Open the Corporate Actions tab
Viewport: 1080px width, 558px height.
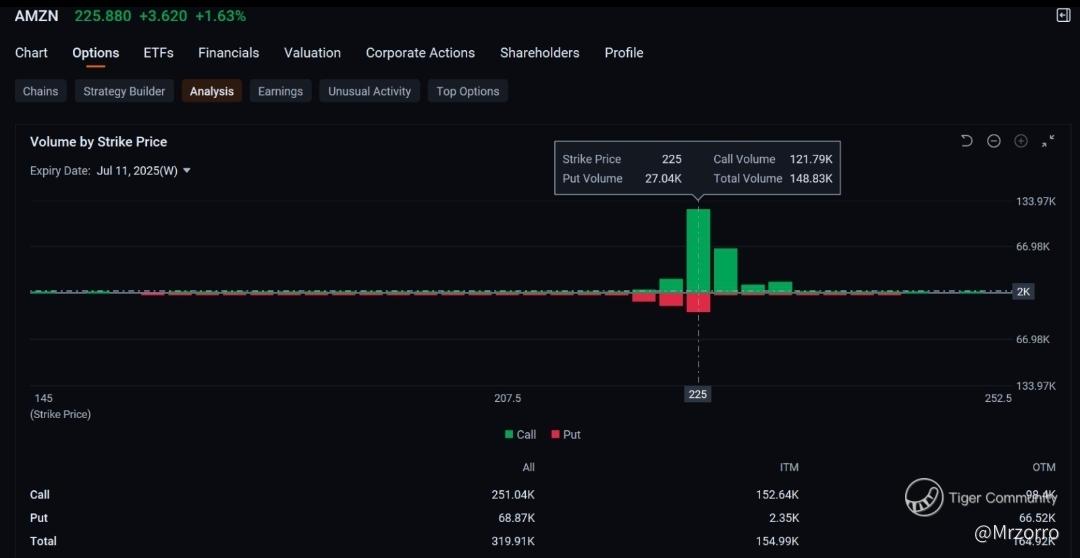point(420,53)
